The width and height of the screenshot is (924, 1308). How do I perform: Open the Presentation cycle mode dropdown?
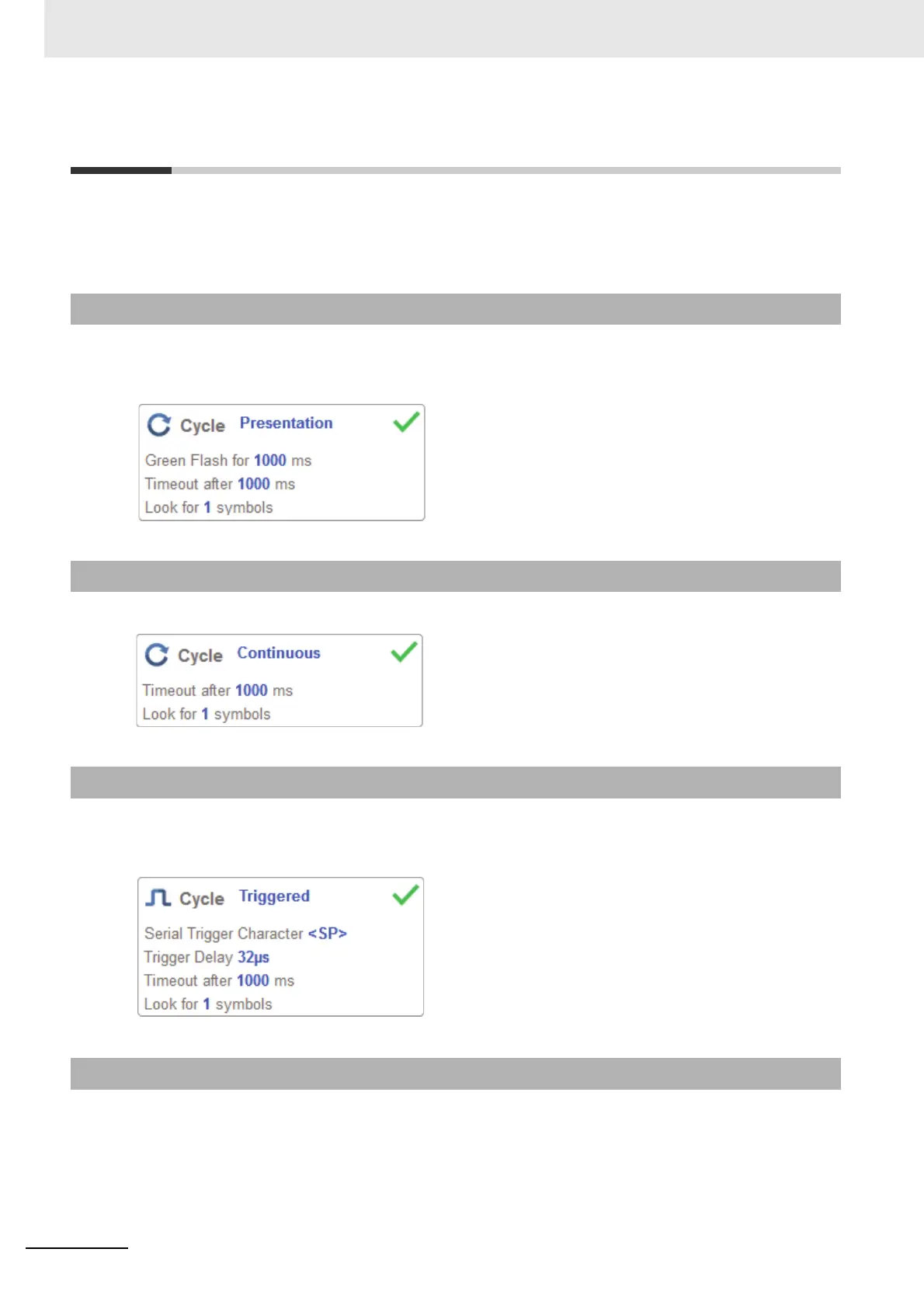[x=286, y=423]
